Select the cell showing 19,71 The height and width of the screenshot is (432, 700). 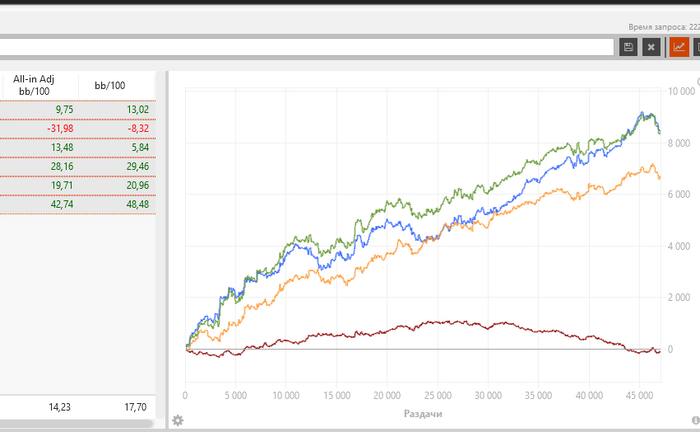[x=62, y=185]
